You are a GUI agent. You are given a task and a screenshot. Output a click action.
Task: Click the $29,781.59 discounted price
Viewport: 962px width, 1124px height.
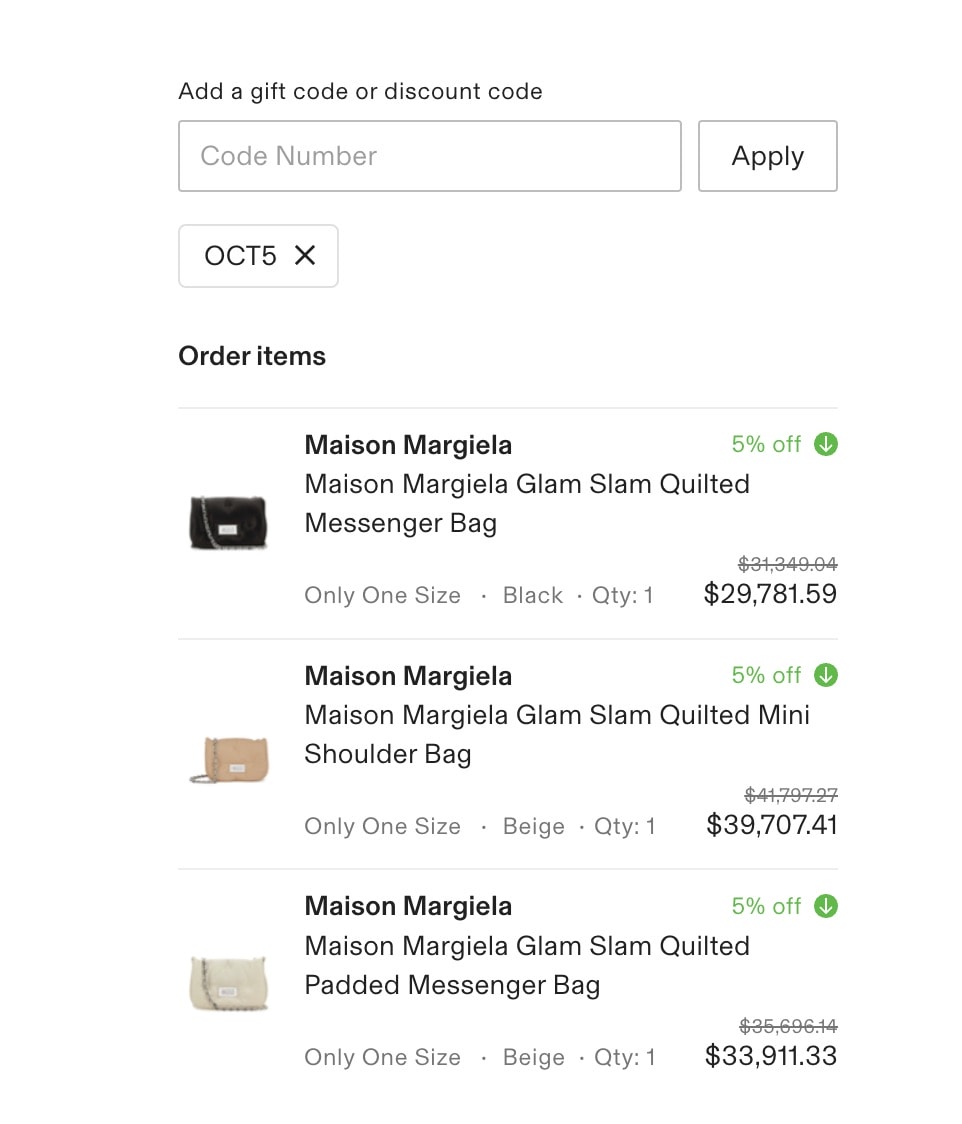(x=770, y=594)
